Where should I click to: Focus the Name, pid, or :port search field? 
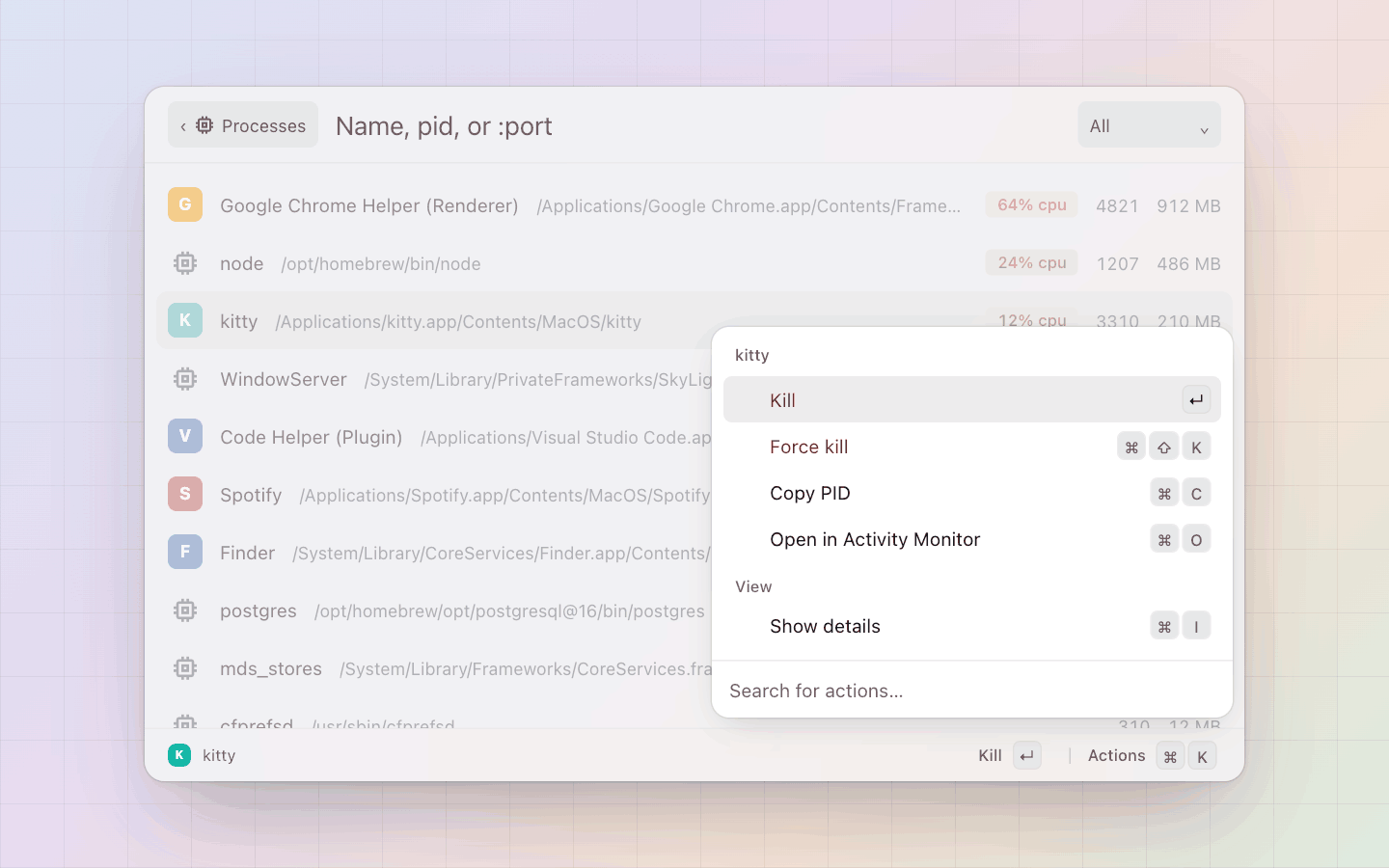point(694,126)
